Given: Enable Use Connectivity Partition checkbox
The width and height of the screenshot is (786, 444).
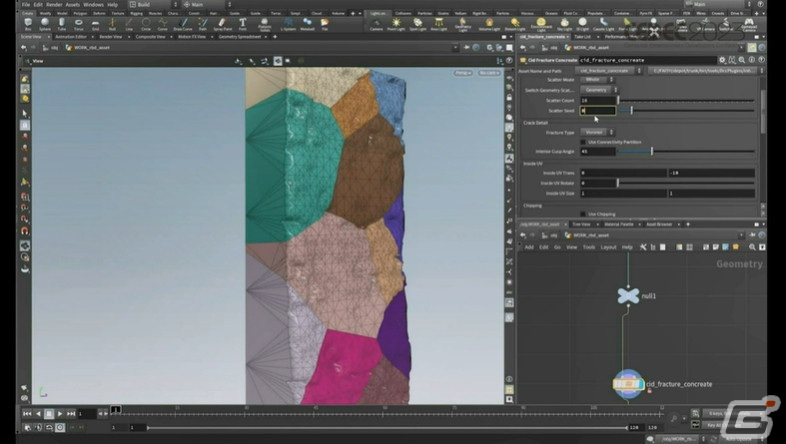Looking at the screenshot, I should pos(583,142).
